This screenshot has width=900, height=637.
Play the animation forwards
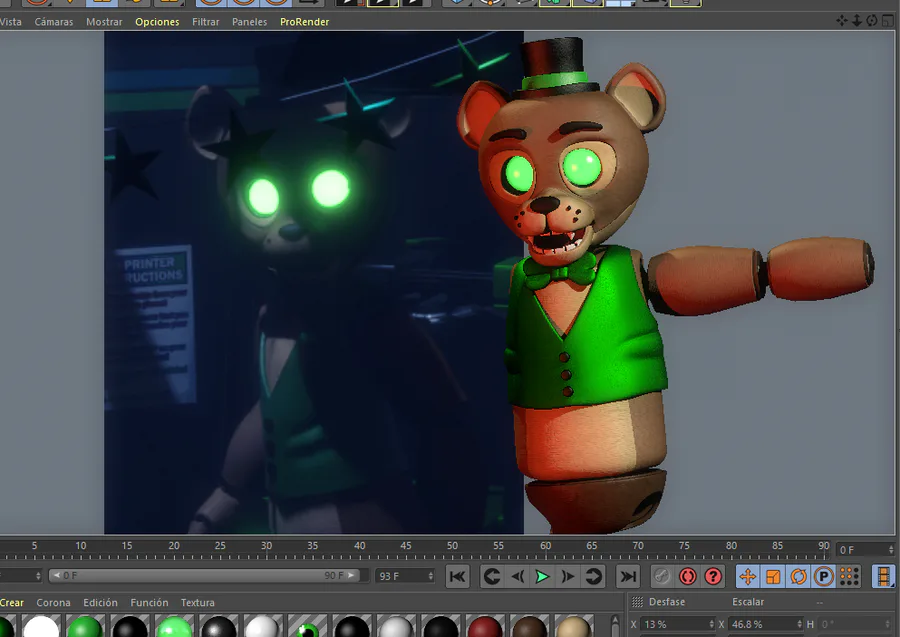(x=542, y=576)
